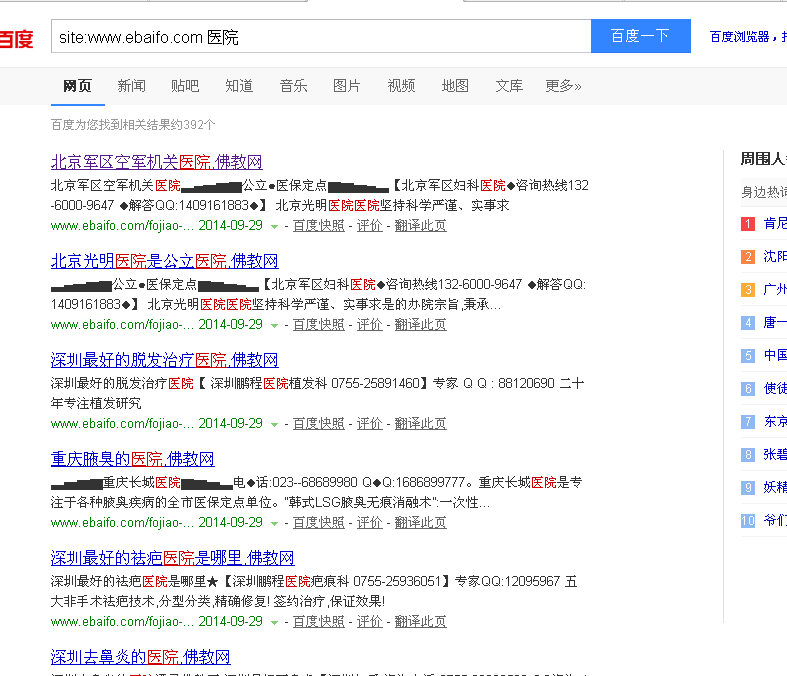Expand dropdown arrow for 重庆腋臭的医院 result
The width and height of the screenshot is (787, 676).
click(274, 523)
